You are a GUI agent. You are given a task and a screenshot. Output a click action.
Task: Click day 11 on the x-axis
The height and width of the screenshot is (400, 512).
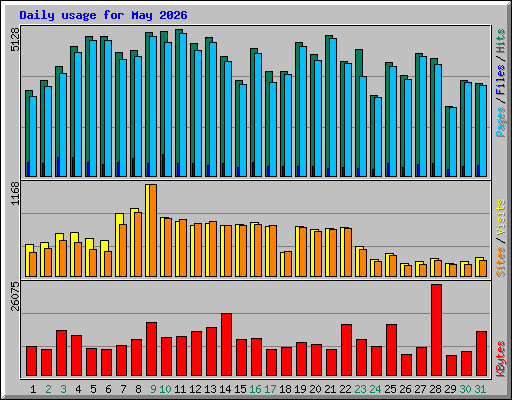(180, 389)
